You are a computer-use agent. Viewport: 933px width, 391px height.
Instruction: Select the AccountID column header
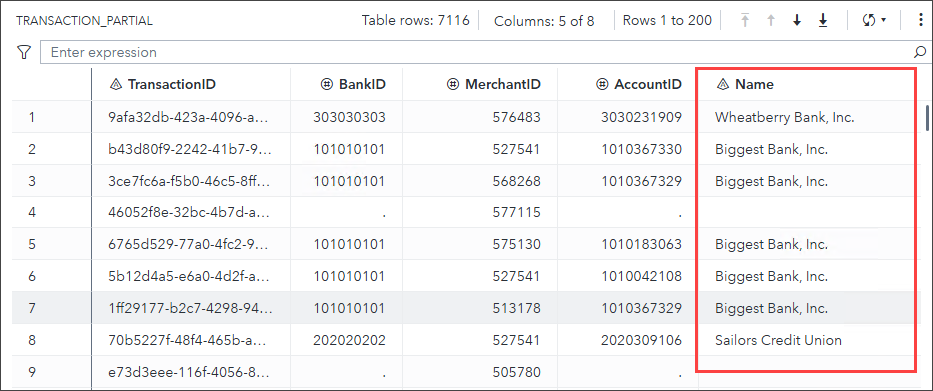point(628,85)
